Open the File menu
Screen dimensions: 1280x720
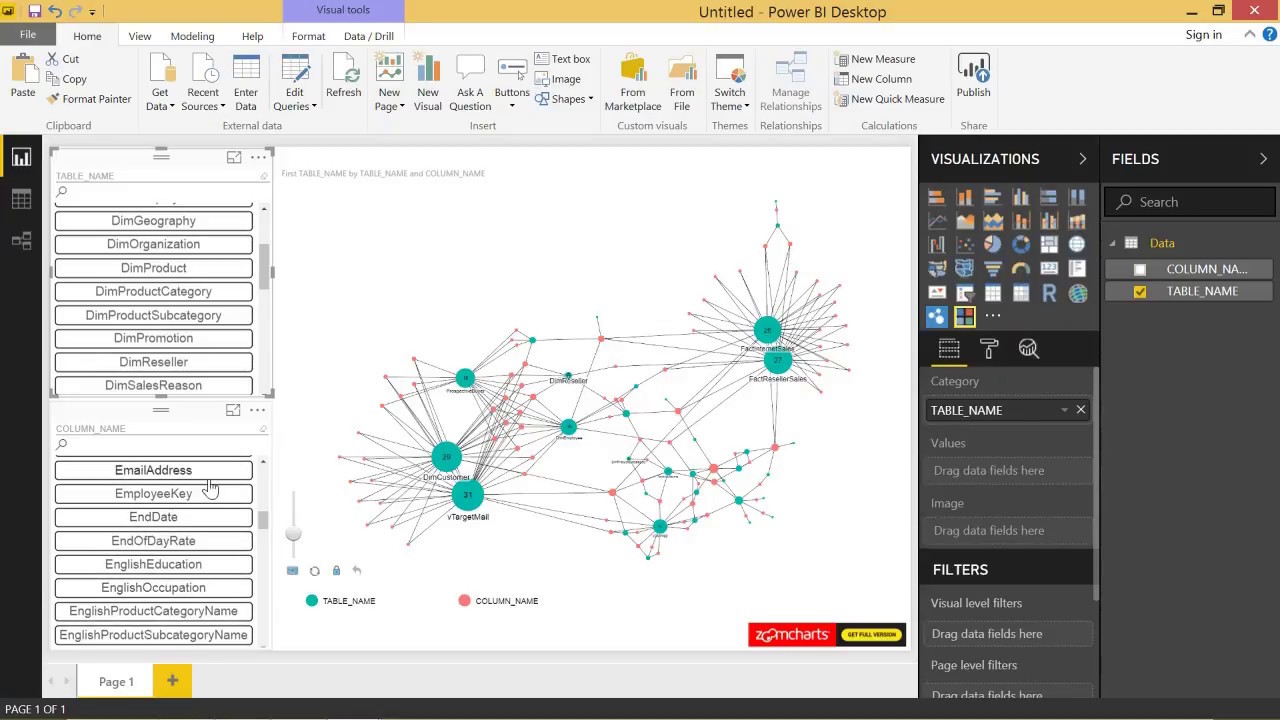click(x=28, y=35)
